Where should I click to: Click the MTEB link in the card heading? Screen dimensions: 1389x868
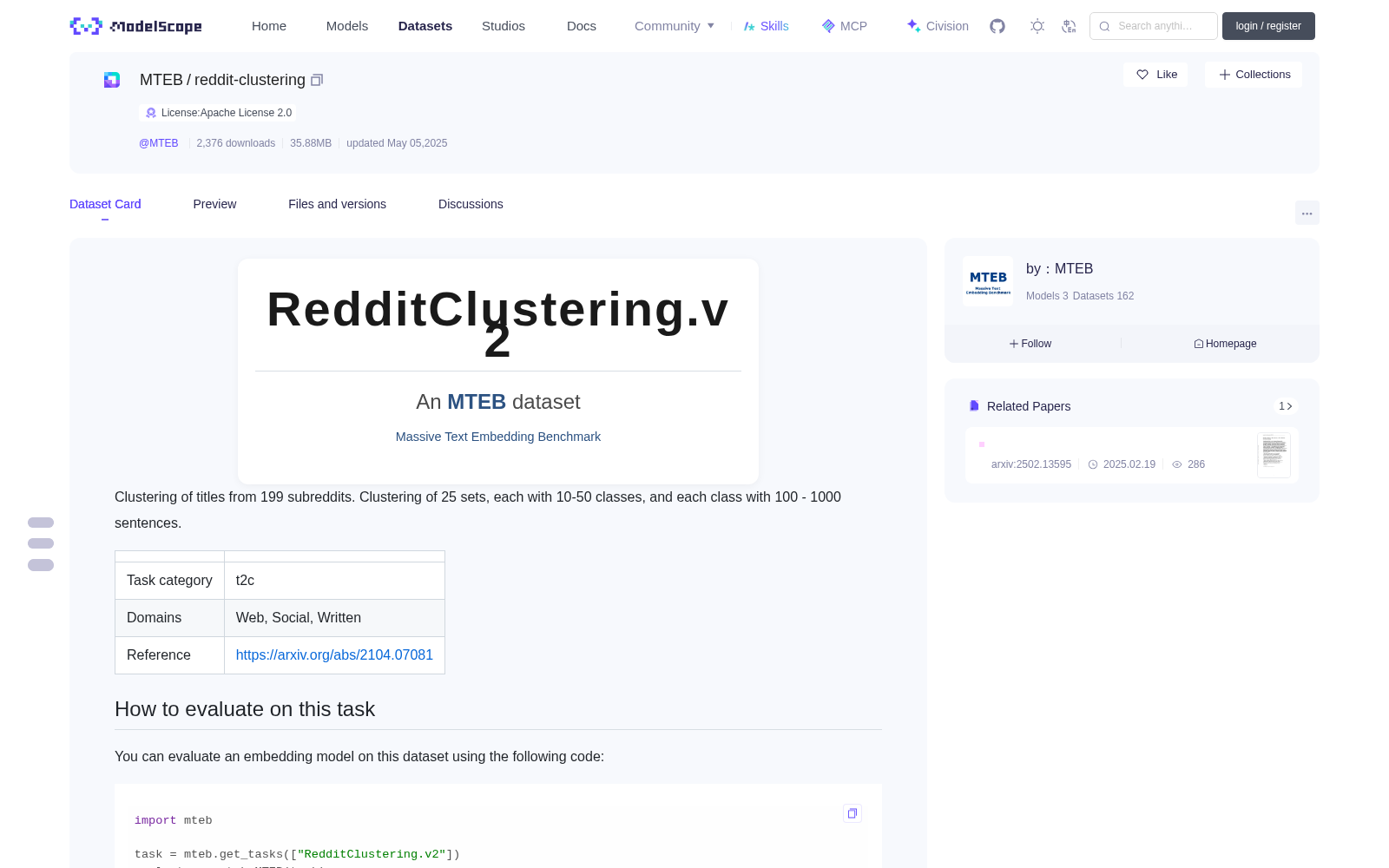coord(477,402)
